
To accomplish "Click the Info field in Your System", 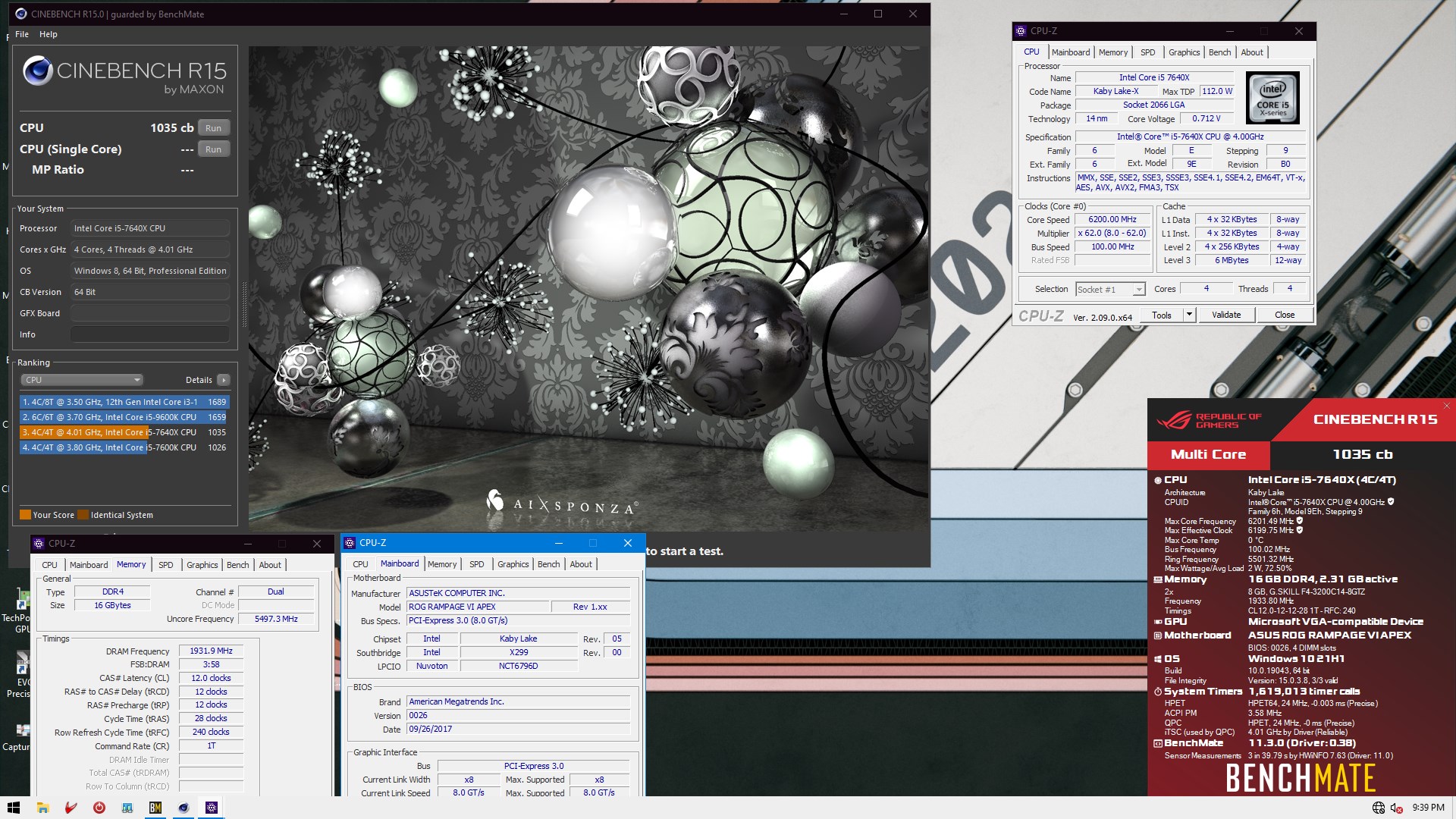I will click(150, 334).
